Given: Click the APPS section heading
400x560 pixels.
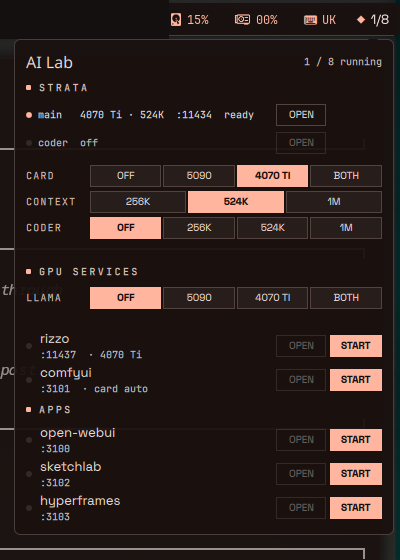Looking at the screenshot, I should pyautogui.click(x=55, y=410).
